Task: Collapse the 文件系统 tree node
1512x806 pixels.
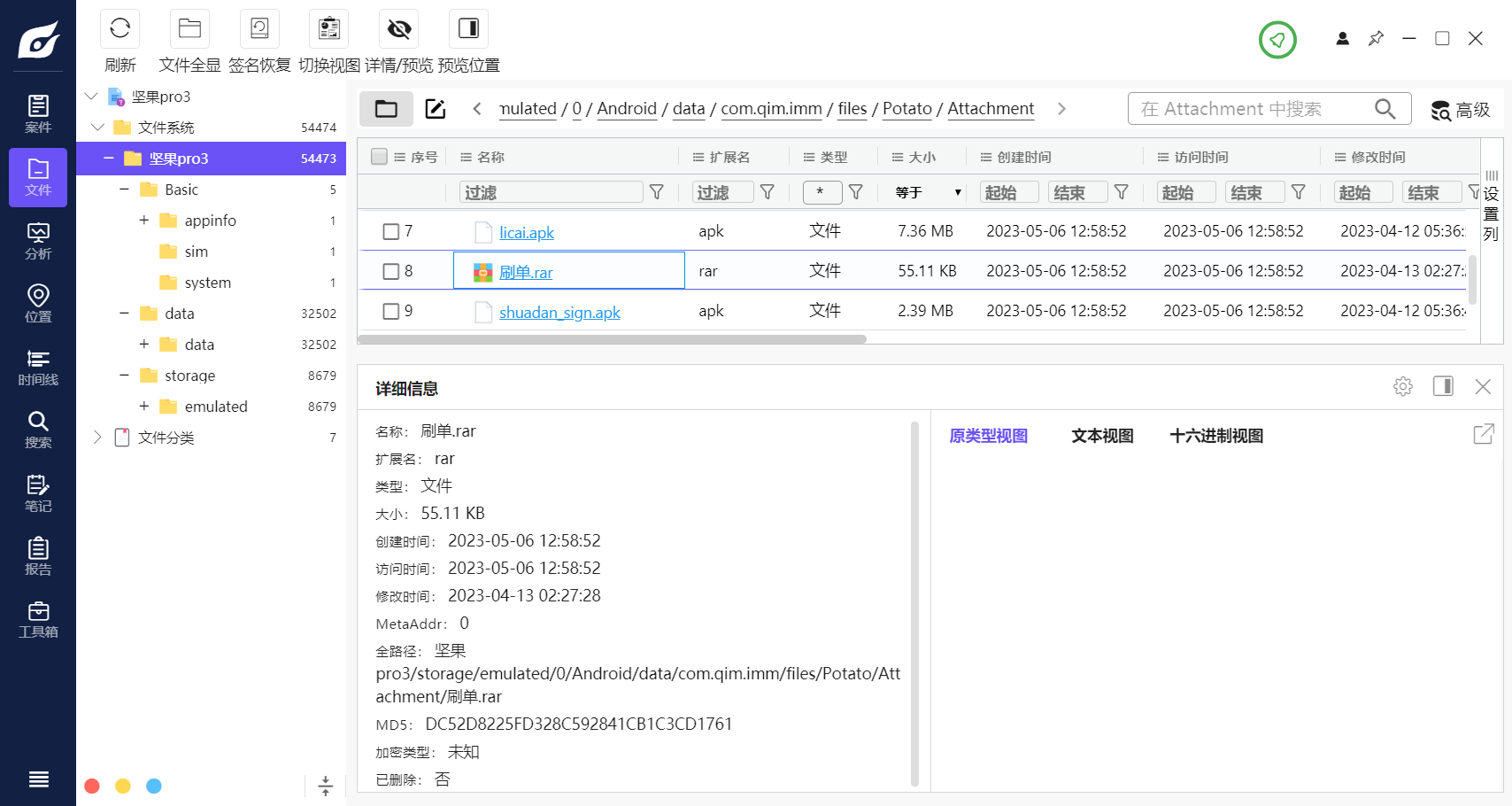Action: [97, 127]
